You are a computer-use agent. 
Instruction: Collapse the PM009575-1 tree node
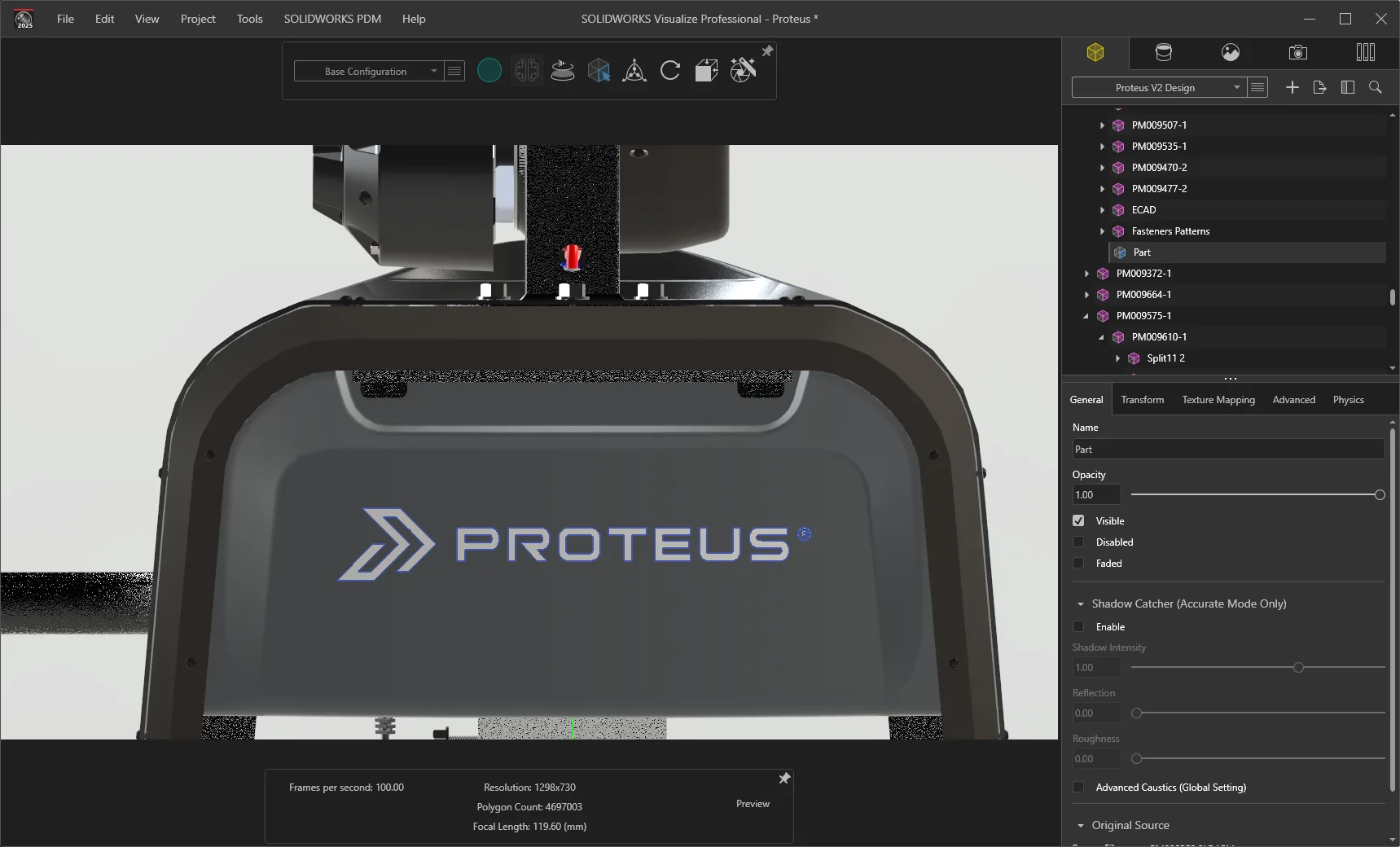pos(1086,316)
